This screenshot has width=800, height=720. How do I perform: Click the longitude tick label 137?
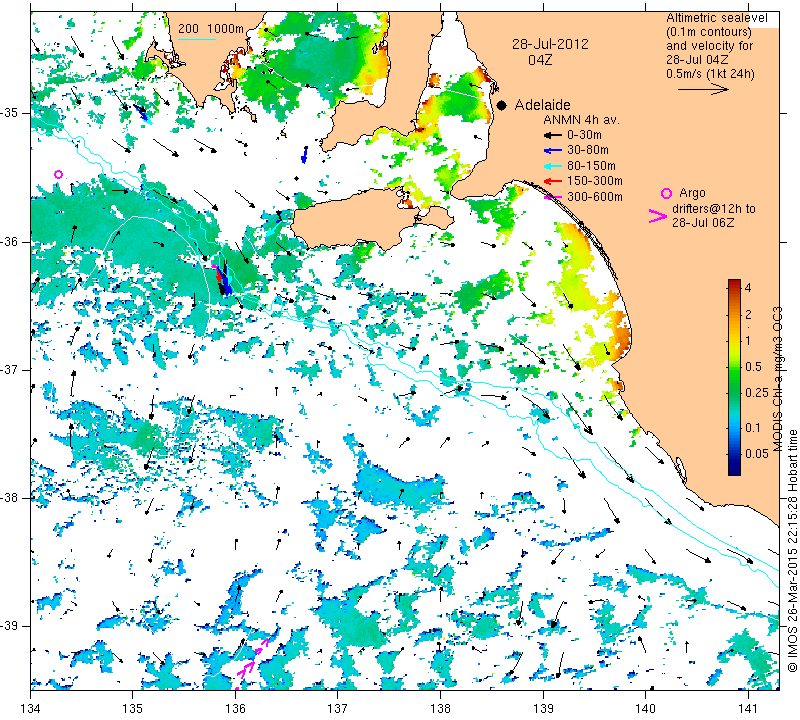point(337,708)
